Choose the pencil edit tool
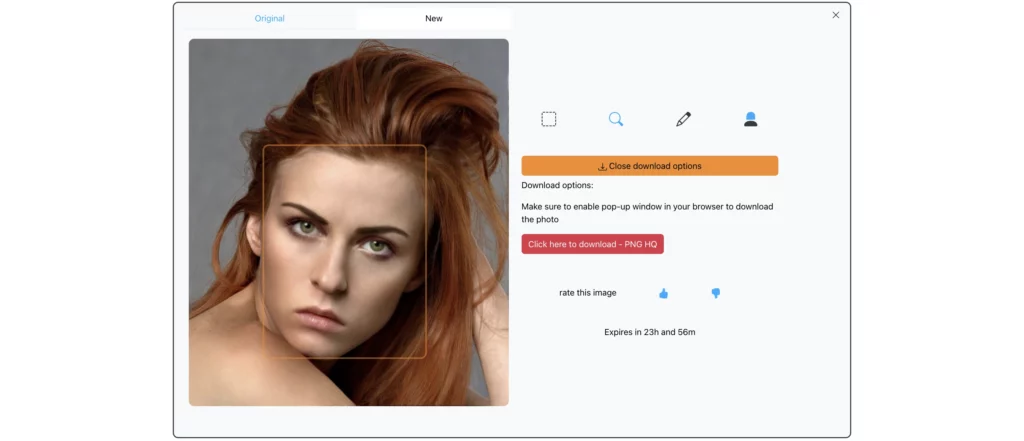1024x441 pixels. point(683,119)
